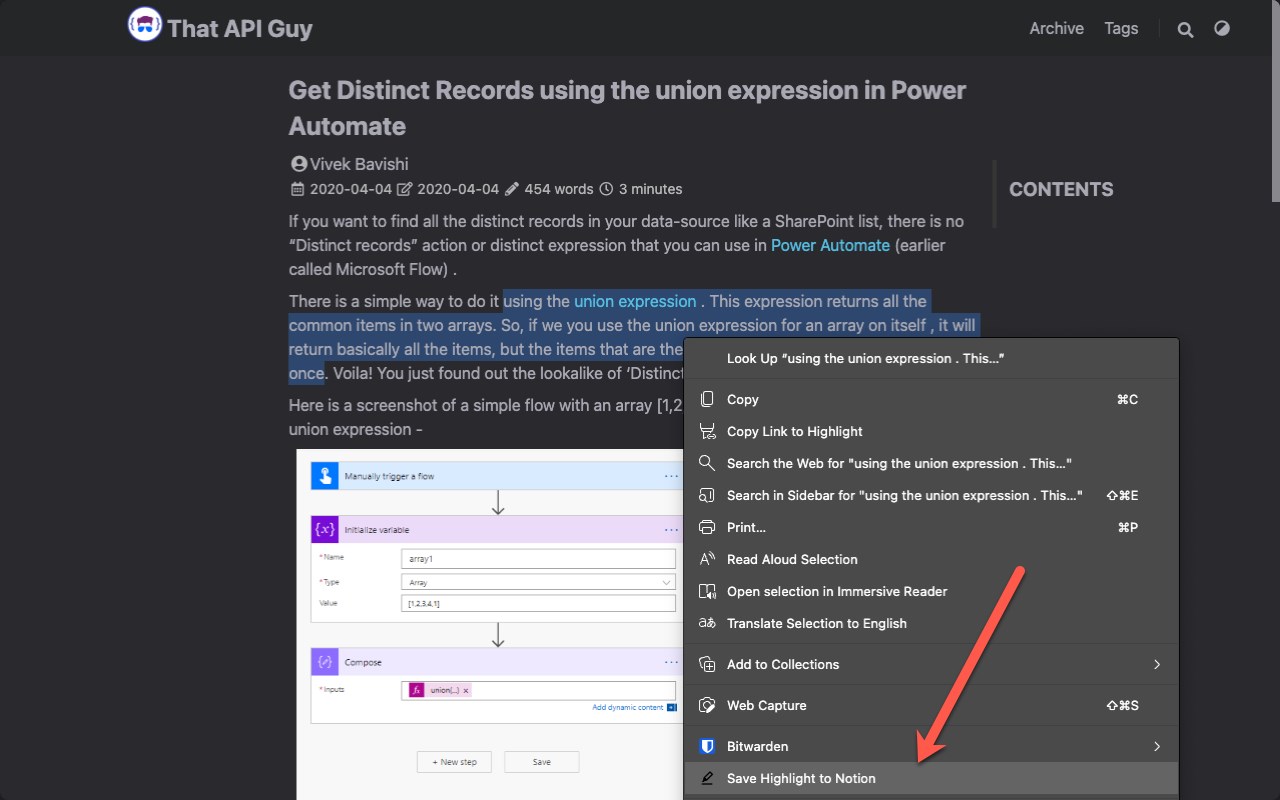Click the Bitwarden shield icon
The image size is (1280, 800).
(707, 746)
